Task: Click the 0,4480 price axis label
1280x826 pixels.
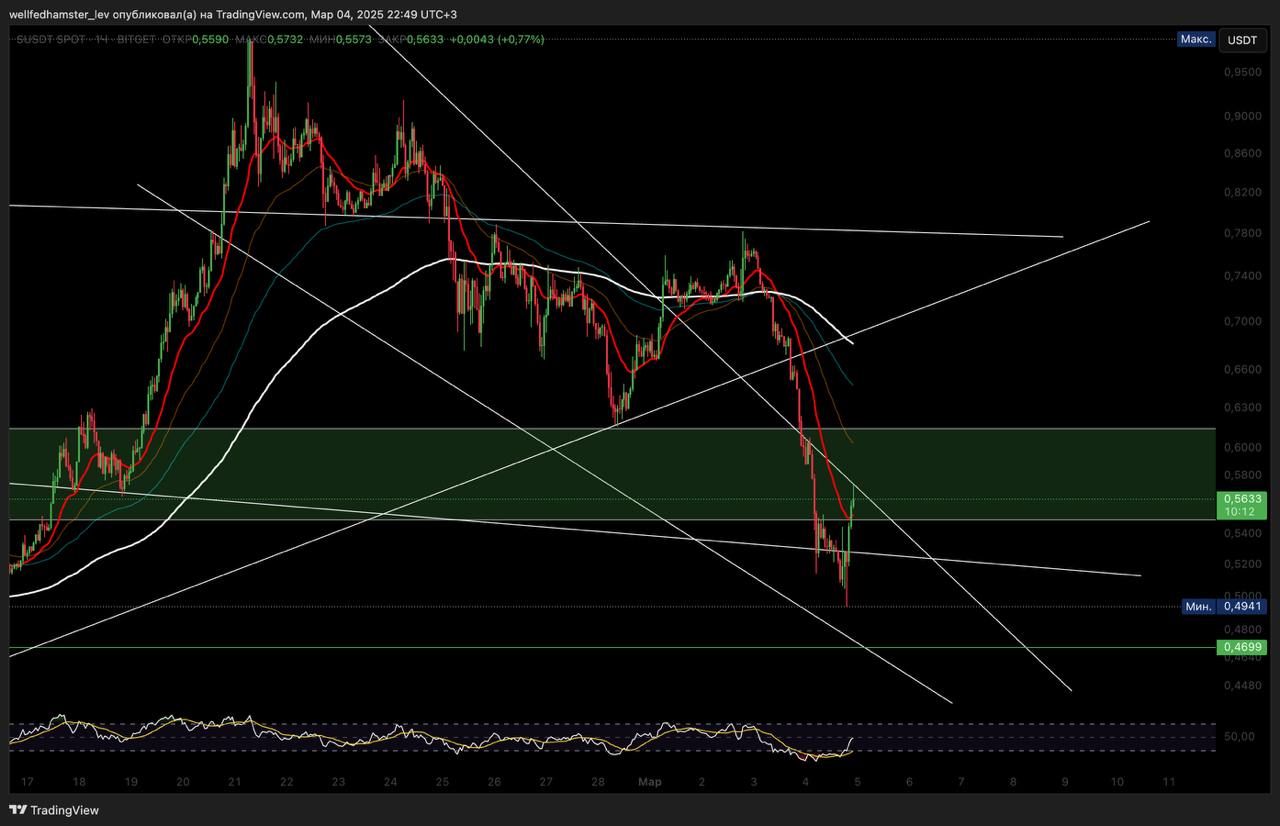Action: [x=1243, y=686]
